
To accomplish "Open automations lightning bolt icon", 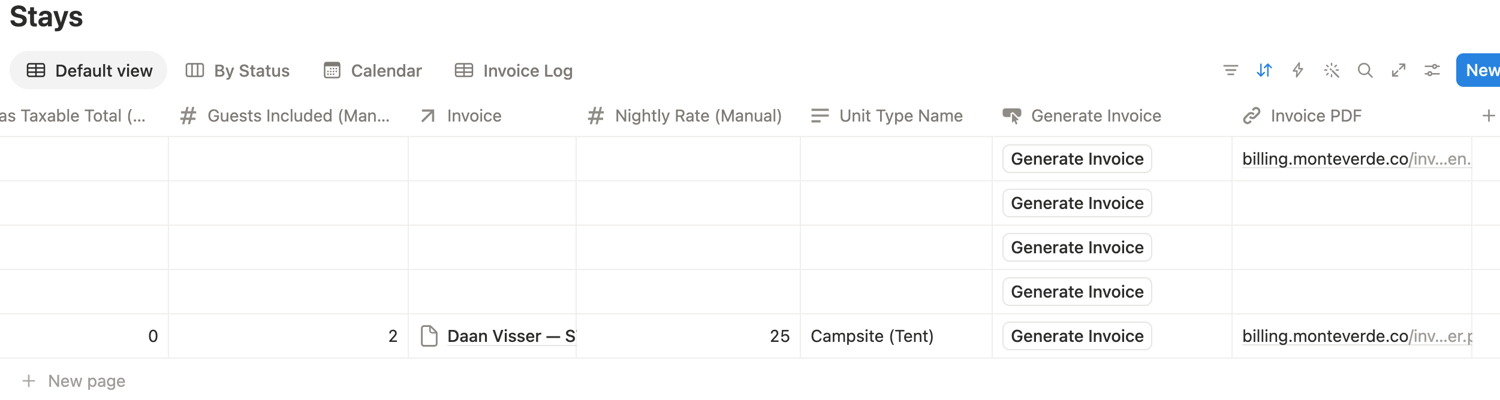I will [1298, 71].
